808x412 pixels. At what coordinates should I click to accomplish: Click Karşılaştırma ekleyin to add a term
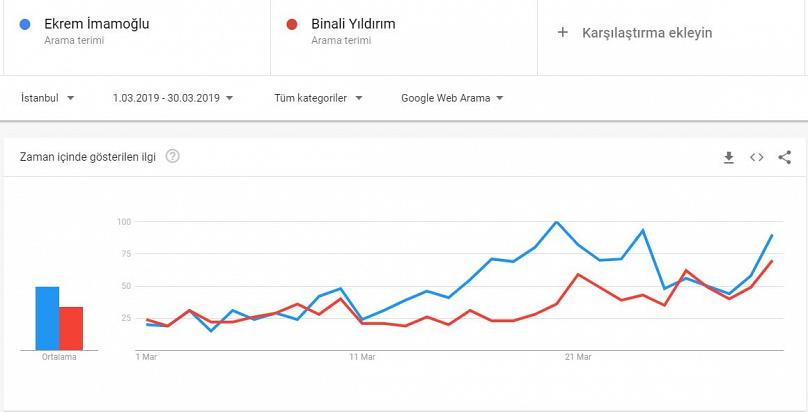(647, 32)
